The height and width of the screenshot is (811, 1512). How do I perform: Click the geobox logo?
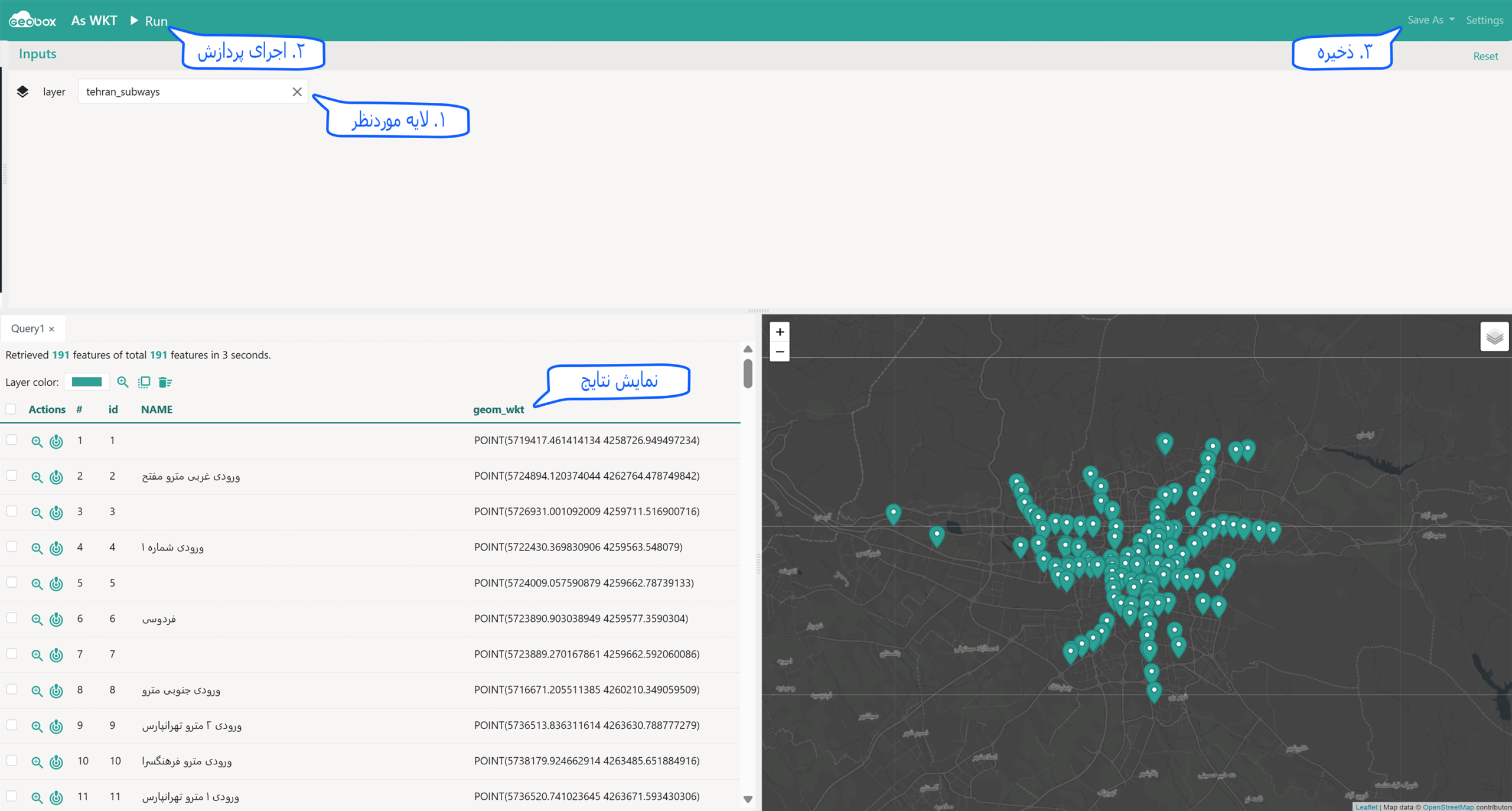click(x=32, y=20)
